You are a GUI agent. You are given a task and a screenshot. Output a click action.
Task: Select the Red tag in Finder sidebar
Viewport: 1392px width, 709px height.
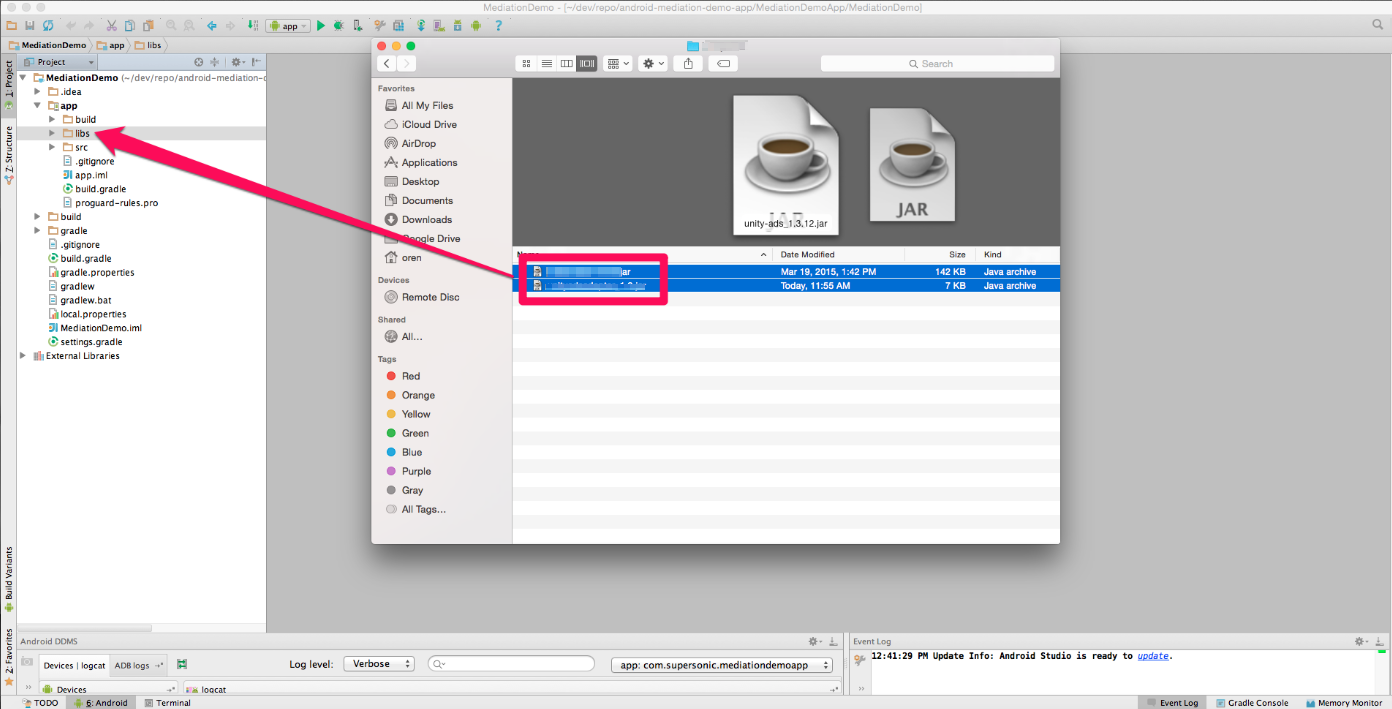click(408, 376)
